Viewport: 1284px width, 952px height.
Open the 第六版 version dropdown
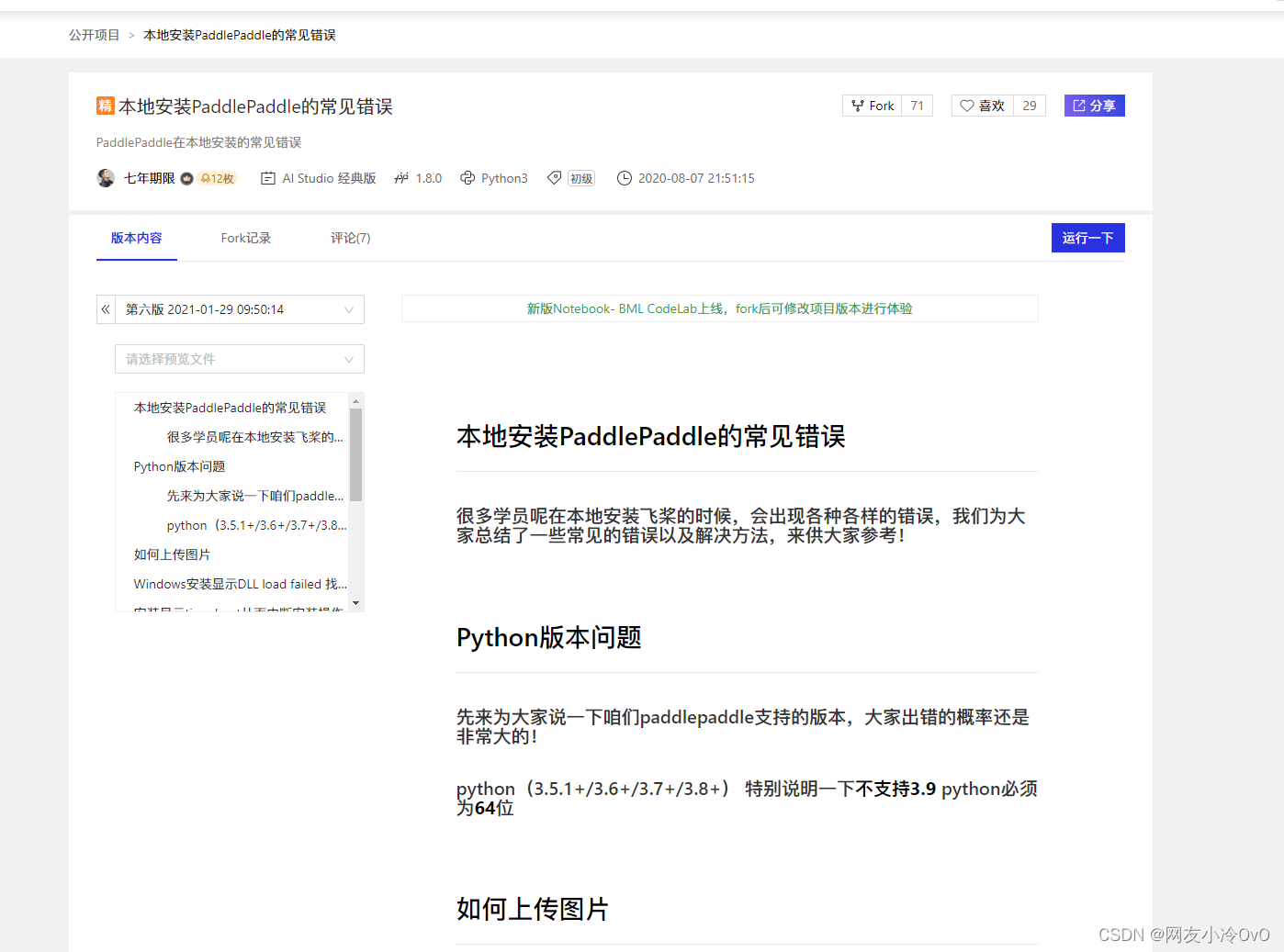[x=239, y=309]
